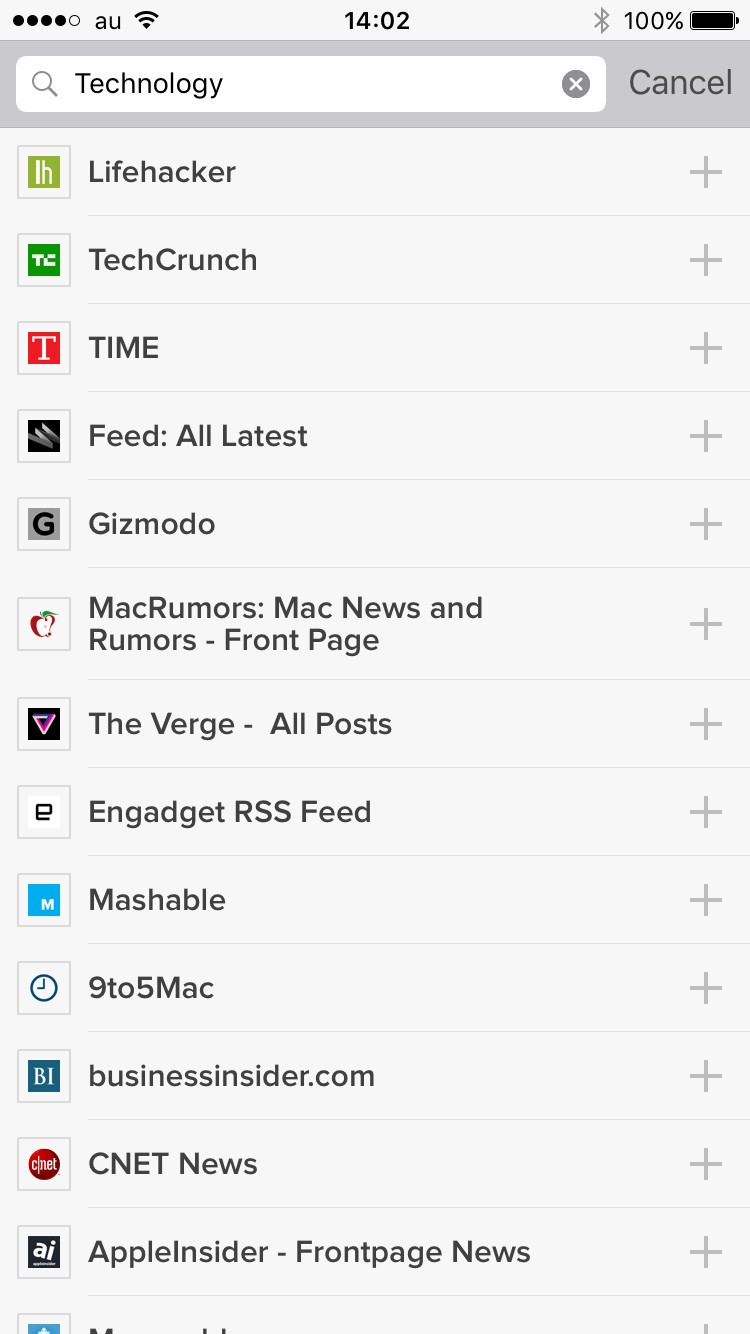The image size is (750, 1334).
Task: Tap the Gizmodo G logo icon
Action: 44,524
